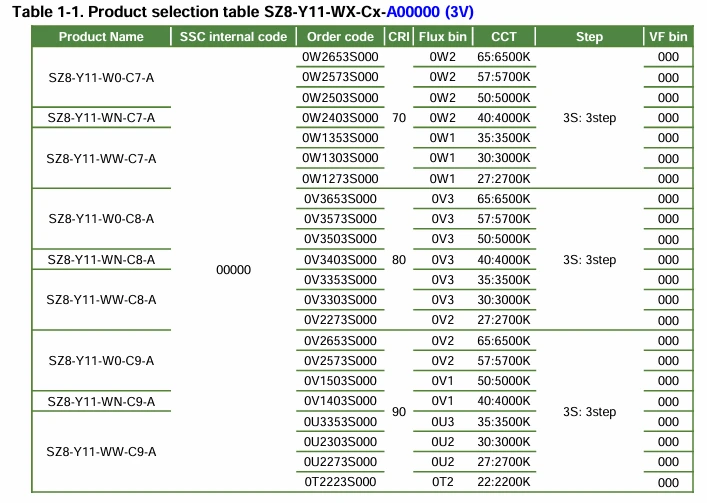Select order code 0V3653S000
The width and height of the screenshot is (707, 503).
point(340,199)
